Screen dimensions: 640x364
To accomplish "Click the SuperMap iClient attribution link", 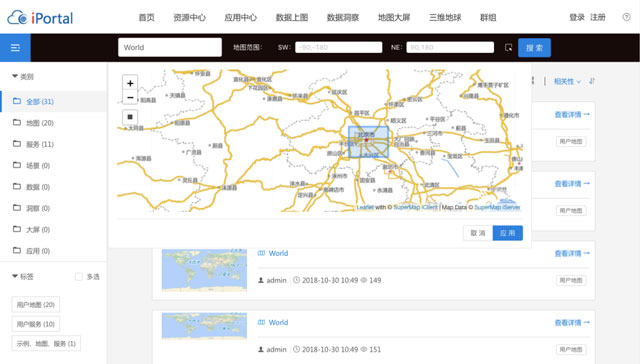I will tap(415, 207).
